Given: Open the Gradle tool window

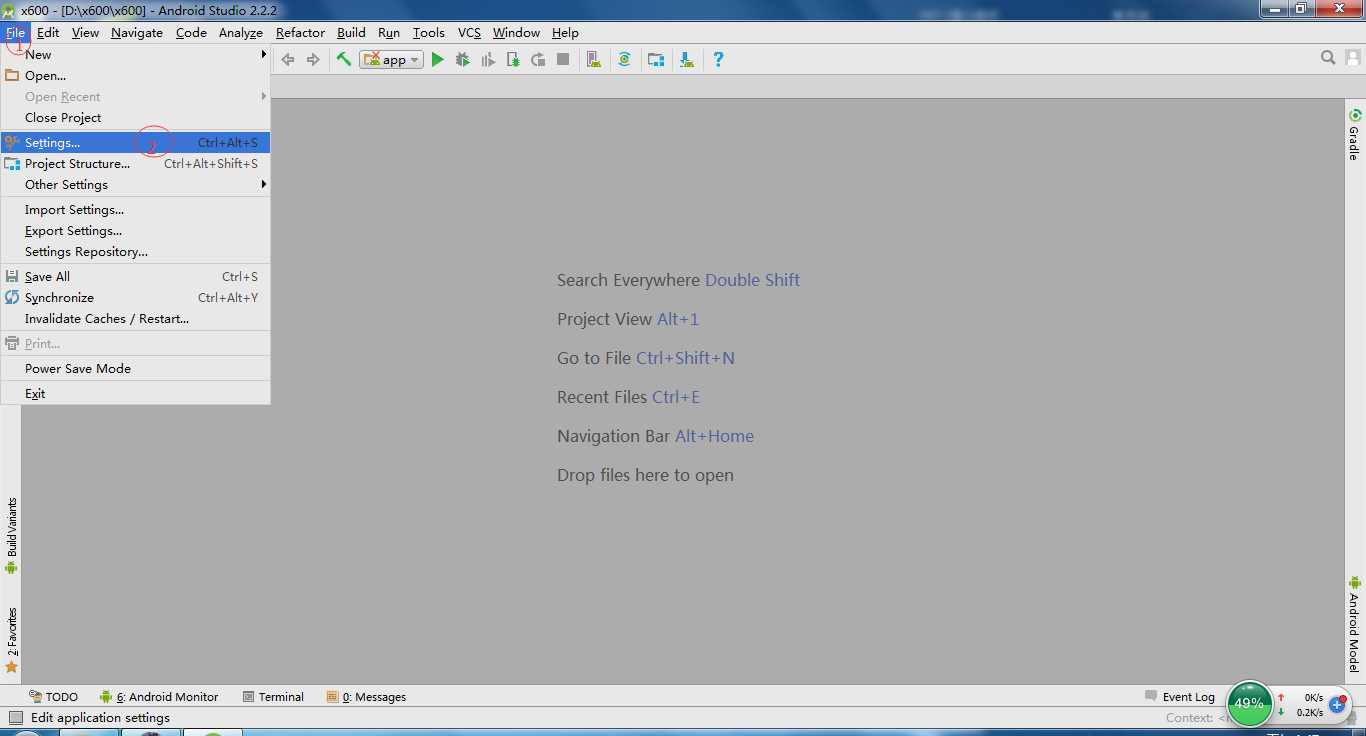Looking at the screenshot, I should click(1355, 135).
